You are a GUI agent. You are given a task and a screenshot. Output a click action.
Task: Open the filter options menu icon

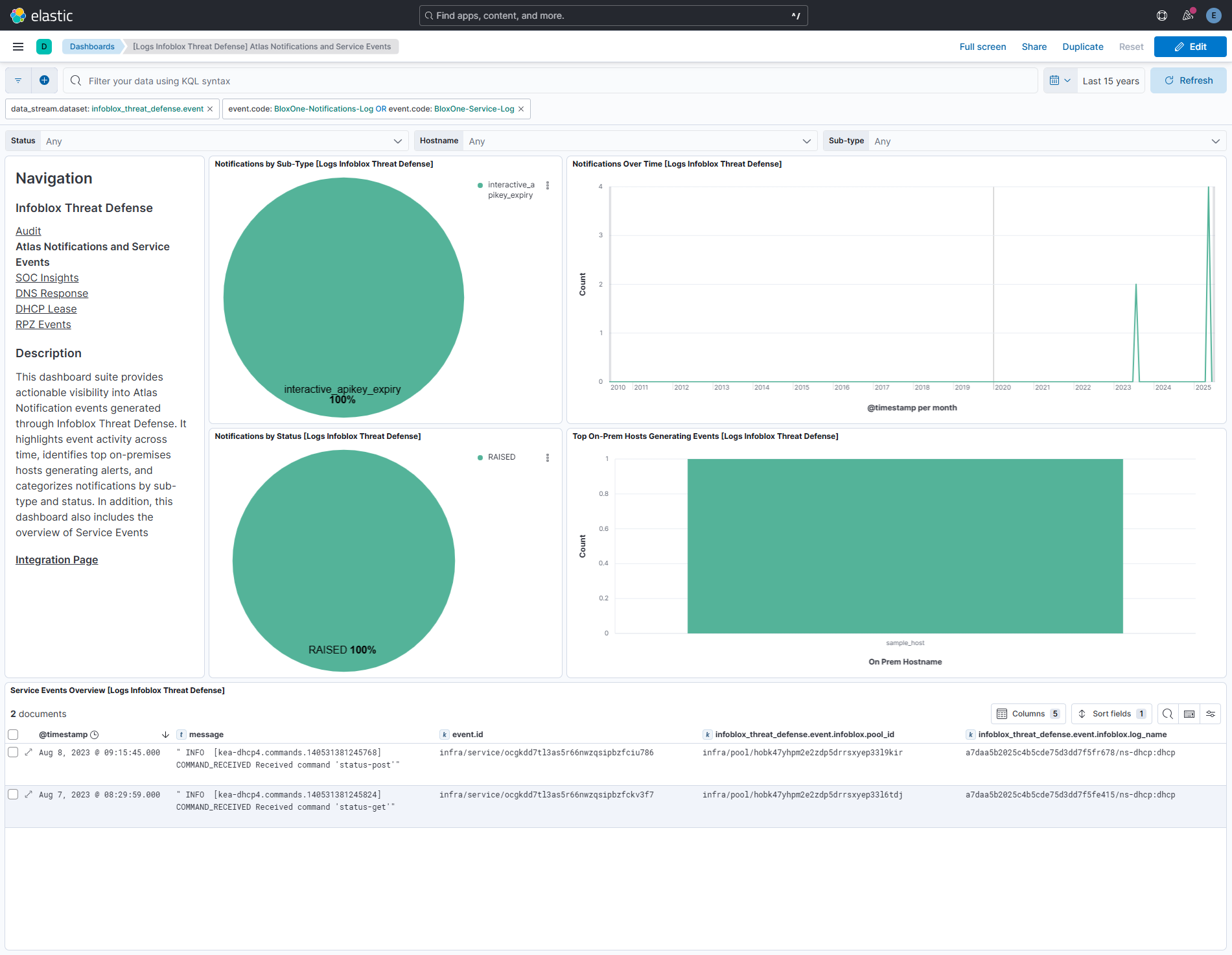pyautogui.click(x=18, y=80)
